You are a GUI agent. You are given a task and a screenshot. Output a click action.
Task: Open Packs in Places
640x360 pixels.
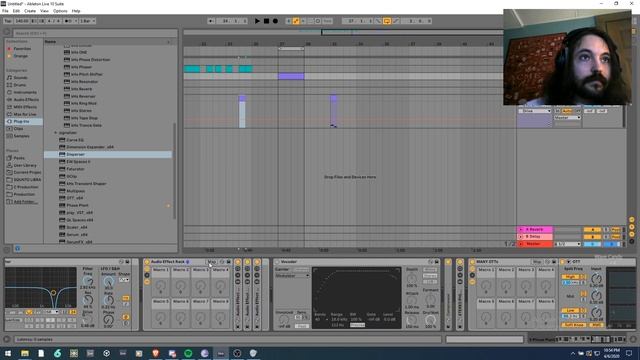[x=19, y=158]
